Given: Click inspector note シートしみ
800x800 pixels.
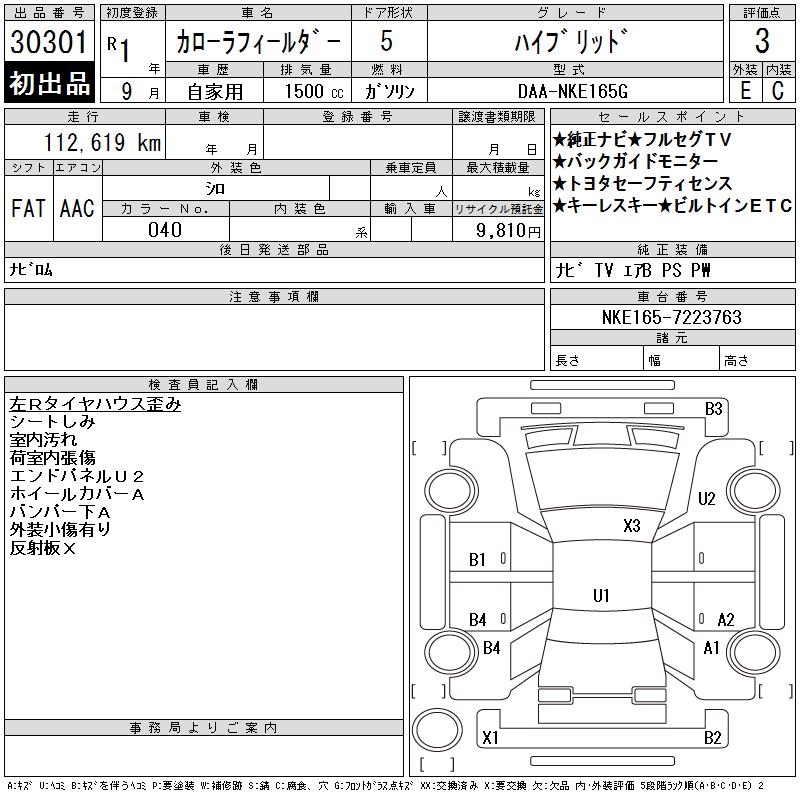Looking at the screenshot, I should point(53,422).
